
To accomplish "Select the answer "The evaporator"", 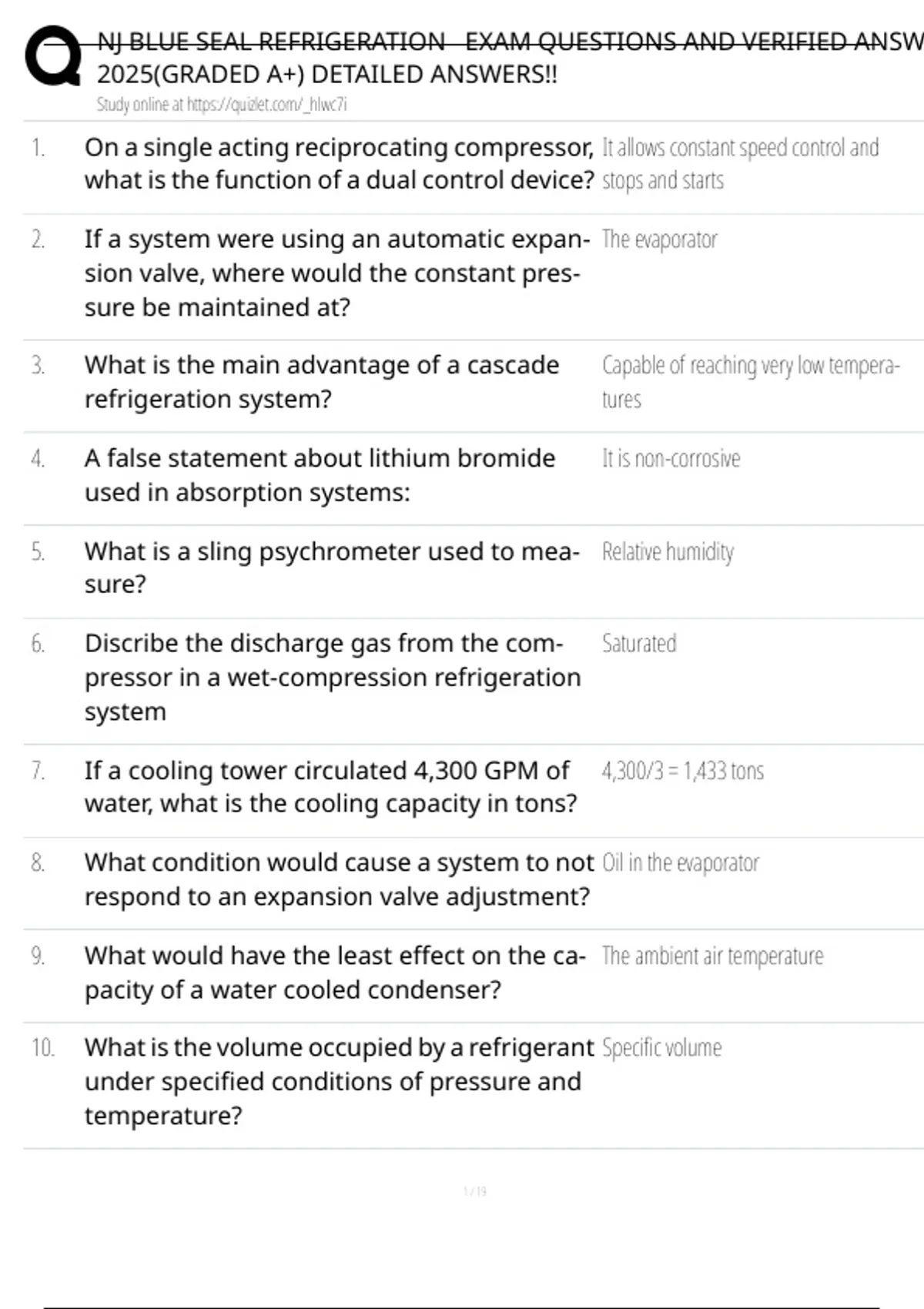I will (659, 239).
